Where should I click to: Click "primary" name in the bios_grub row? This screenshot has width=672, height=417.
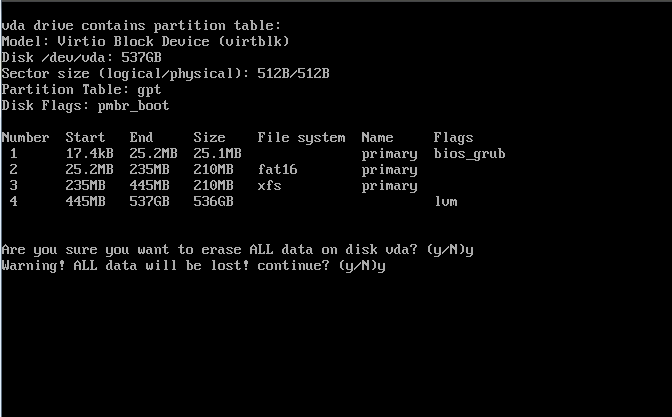(x=389, y=154)
